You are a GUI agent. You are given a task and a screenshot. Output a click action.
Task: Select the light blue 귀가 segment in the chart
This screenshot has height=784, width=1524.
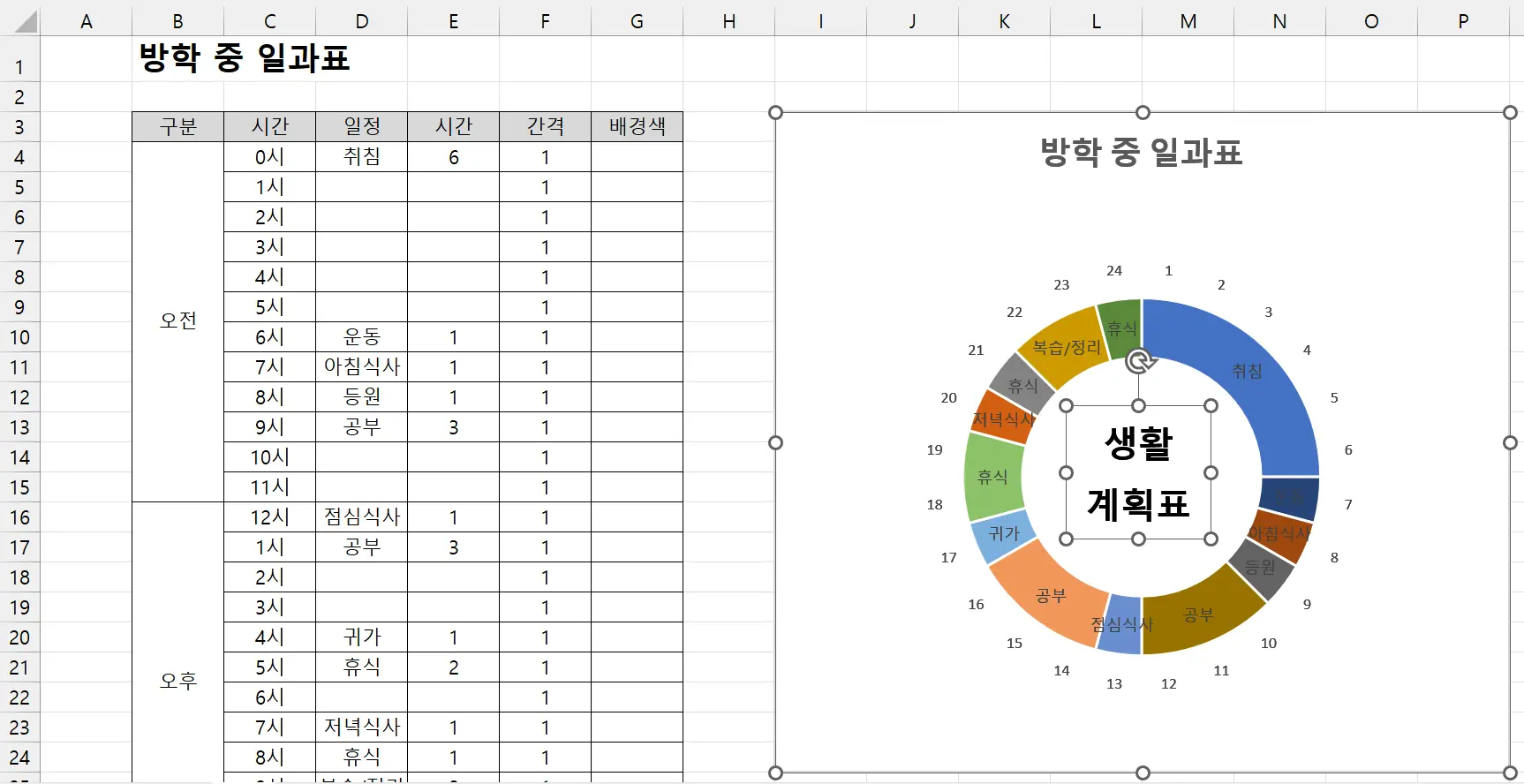[x=1003, y=534]
